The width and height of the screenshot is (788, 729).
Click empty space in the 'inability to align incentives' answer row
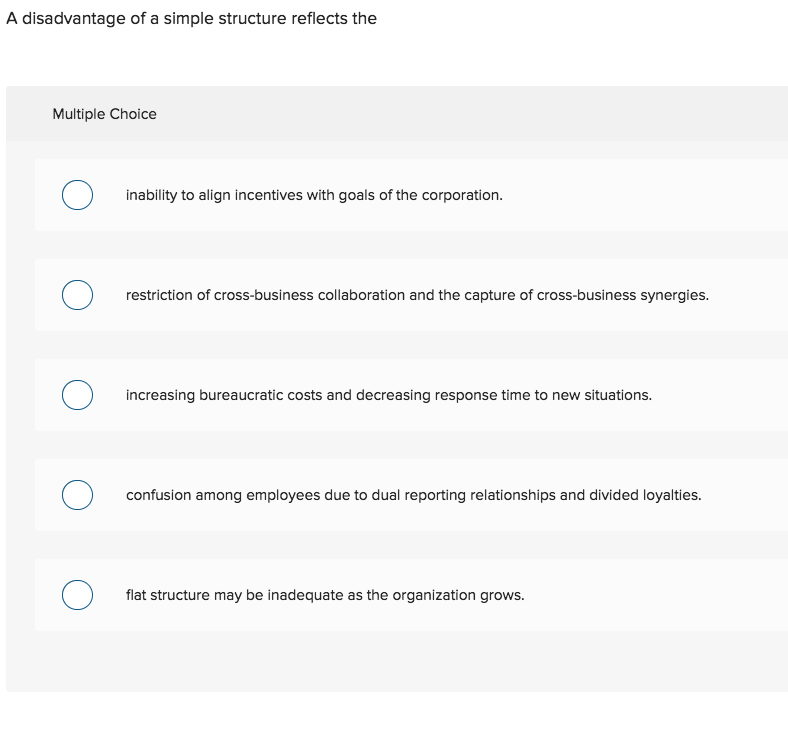pos(650,195)
